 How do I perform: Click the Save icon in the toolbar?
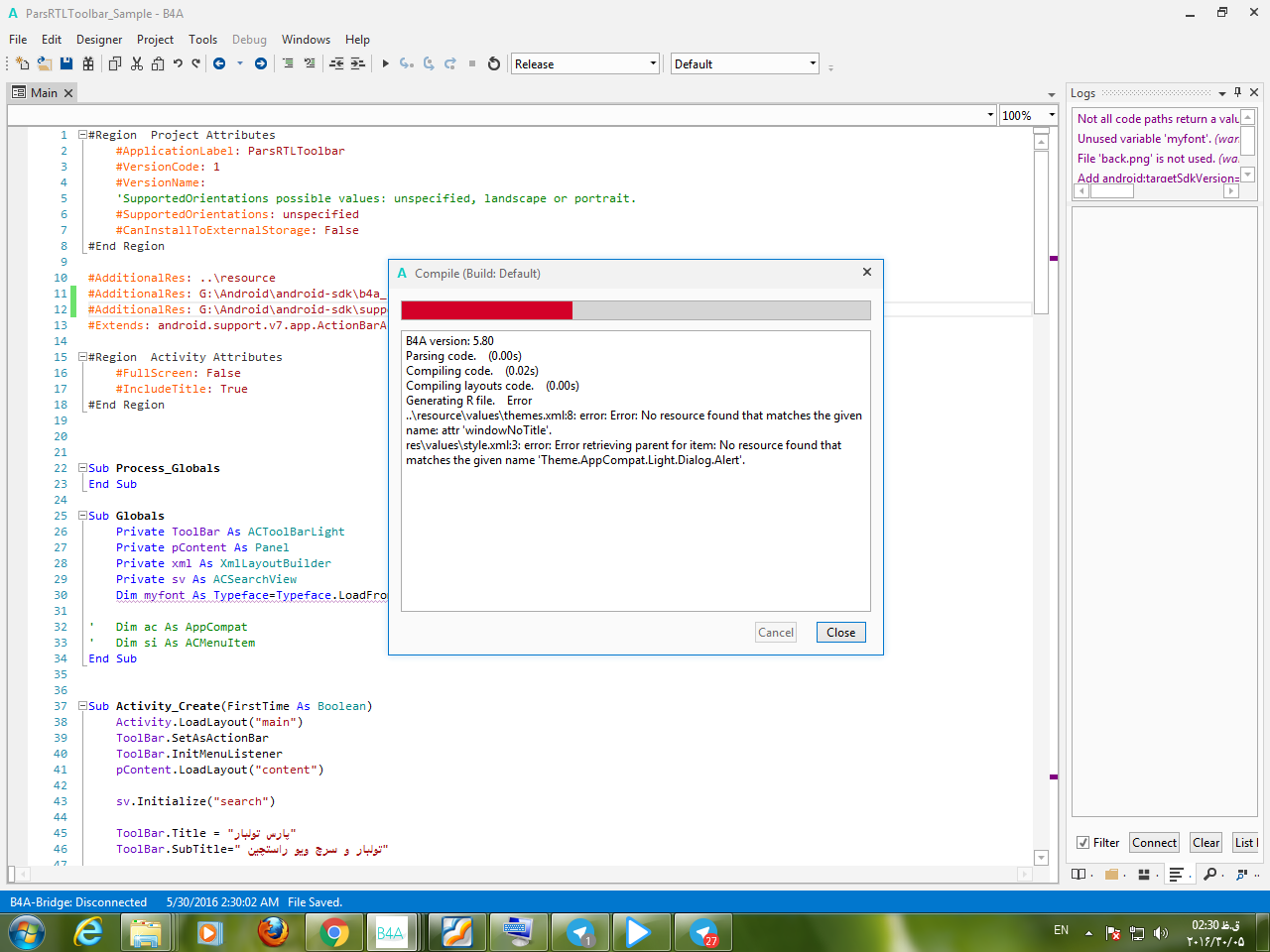[66, 63]
